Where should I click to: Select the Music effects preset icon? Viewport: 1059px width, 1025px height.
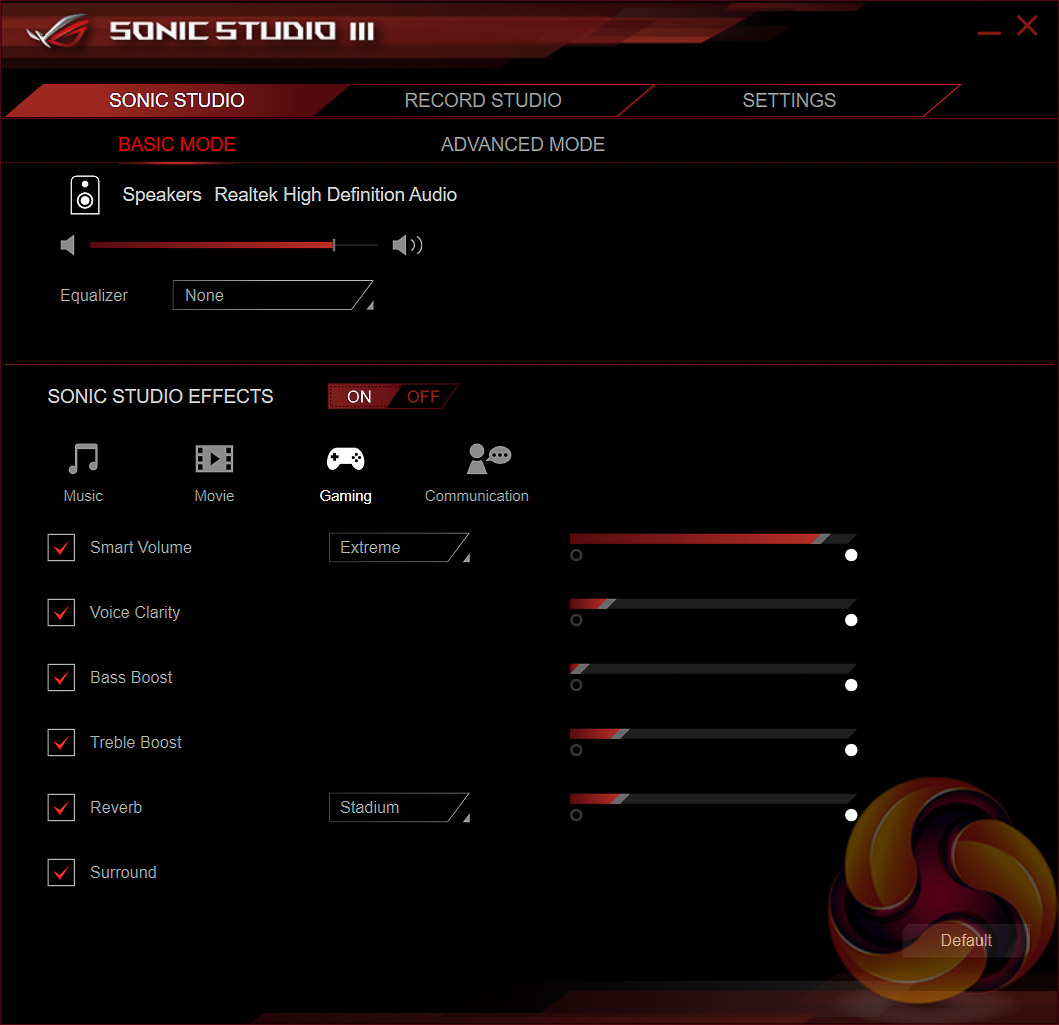point(83,459)
